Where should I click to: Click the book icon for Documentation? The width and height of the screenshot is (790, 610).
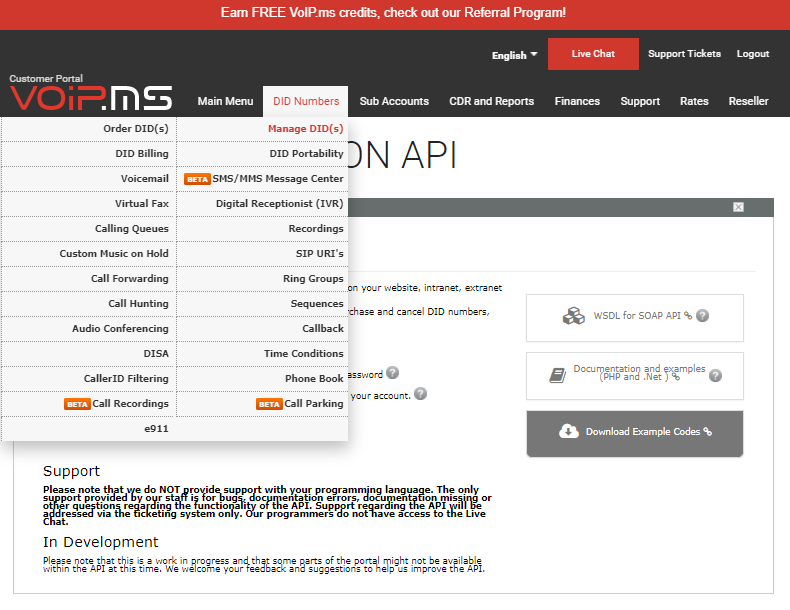tap(558, 376)
